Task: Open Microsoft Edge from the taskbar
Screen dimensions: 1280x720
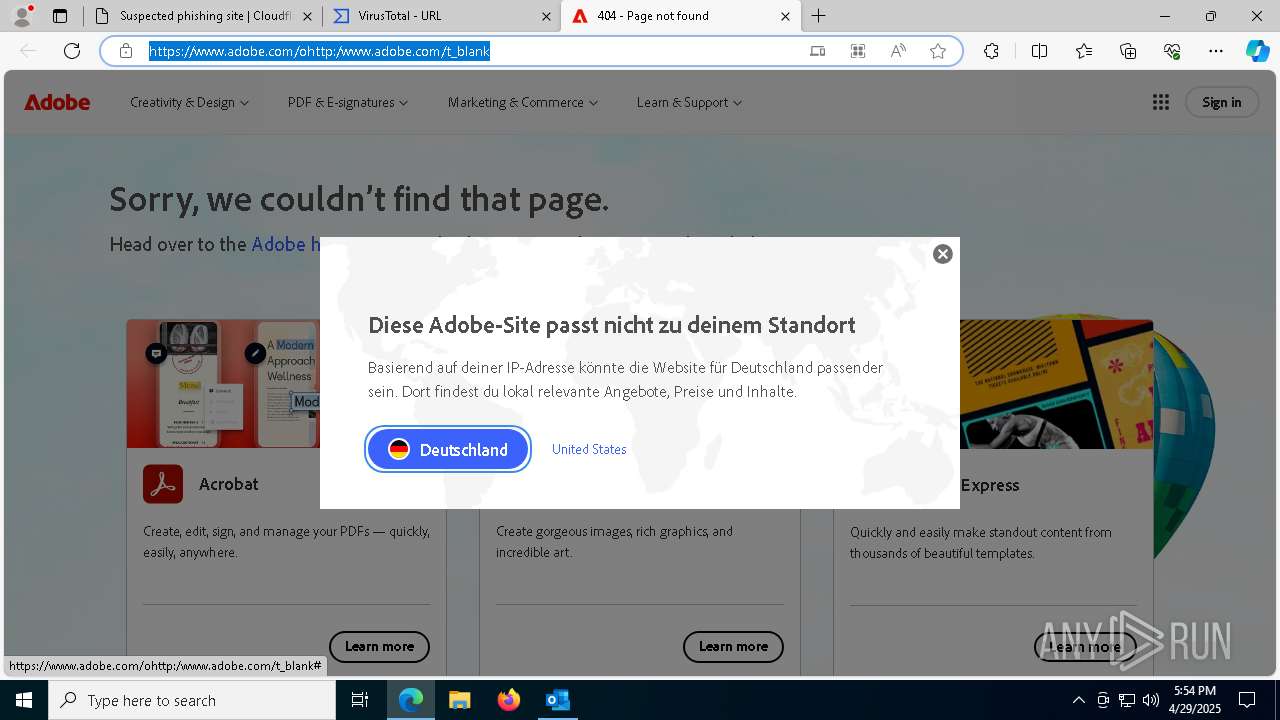Action: [x=411, y=700]
